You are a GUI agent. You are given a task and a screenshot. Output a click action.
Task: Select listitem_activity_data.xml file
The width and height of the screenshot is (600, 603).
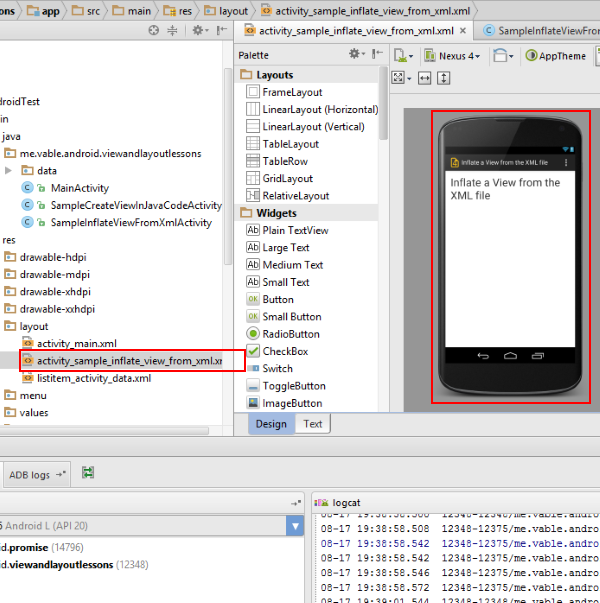87,378
